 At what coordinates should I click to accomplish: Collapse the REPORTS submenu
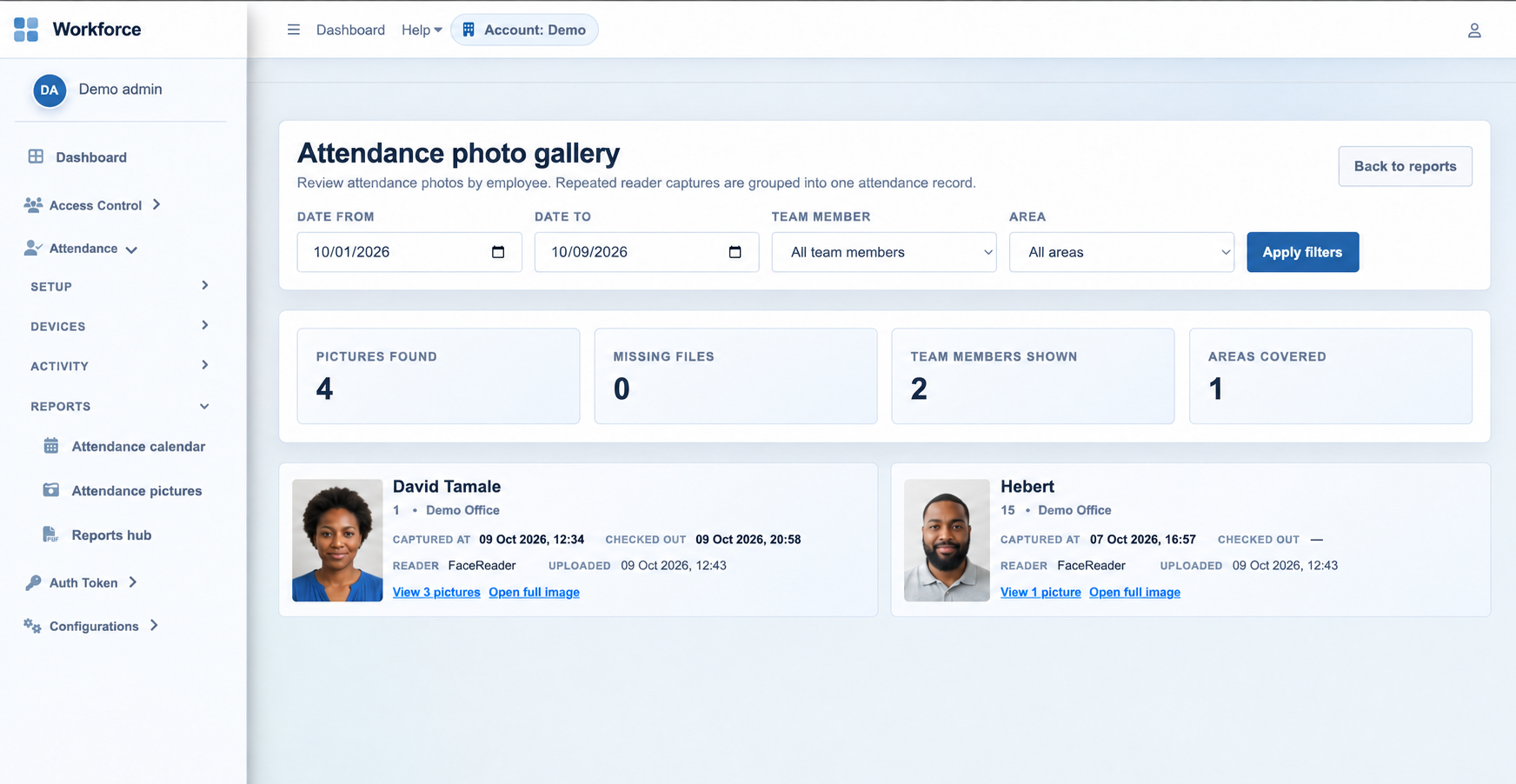click(120, 406)
